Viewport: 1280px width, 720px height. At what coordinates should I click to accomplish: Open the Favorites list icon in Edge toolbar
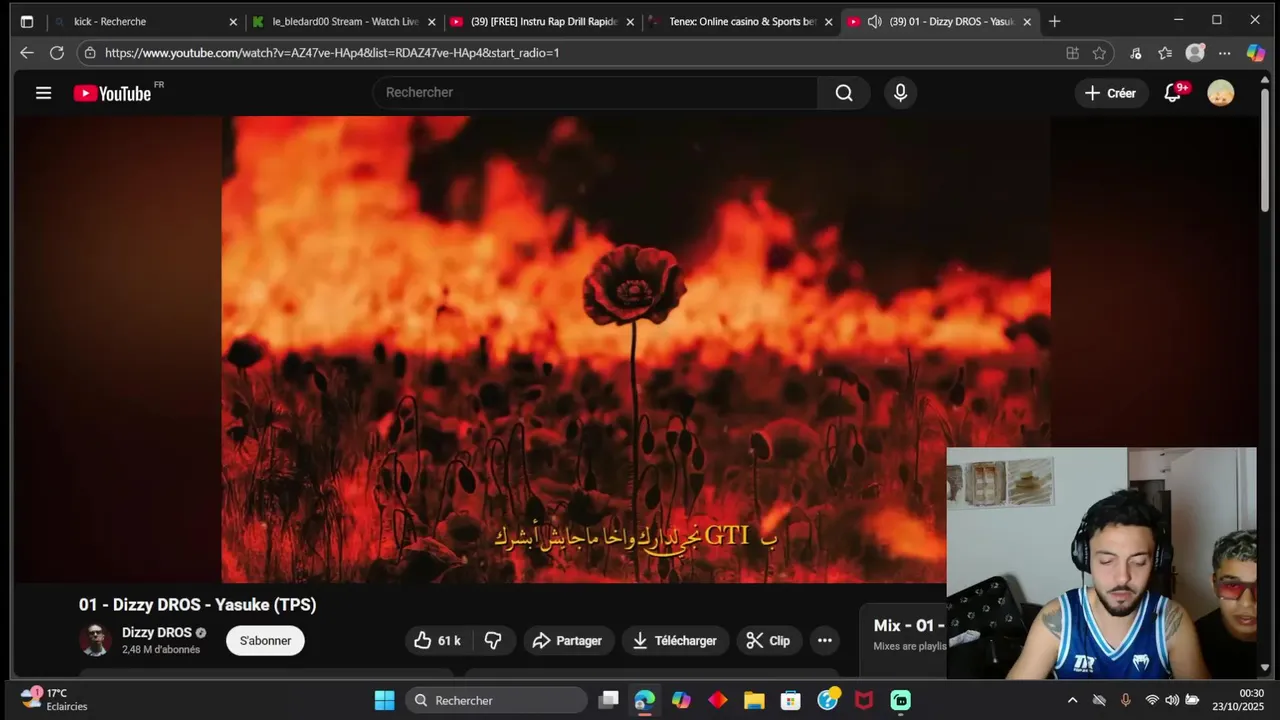1165,53
